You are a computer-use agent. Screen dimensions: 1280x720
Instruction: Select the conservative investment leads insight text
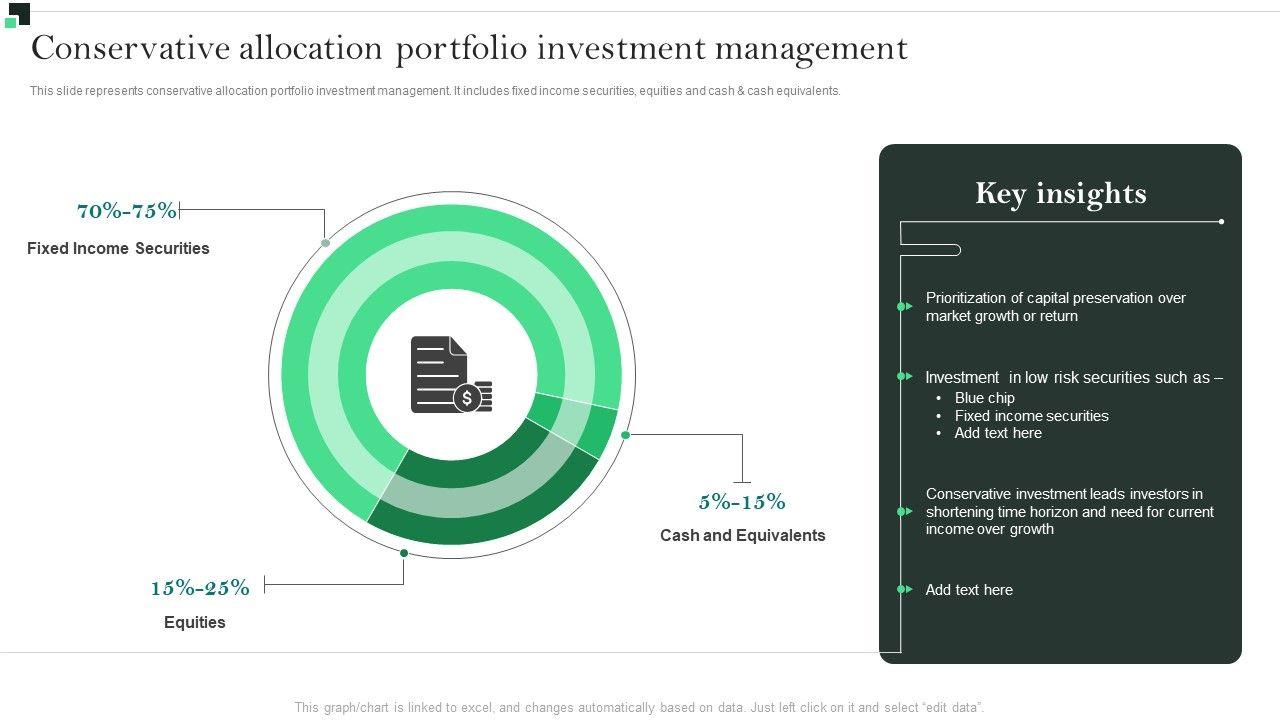(1070, 511)
